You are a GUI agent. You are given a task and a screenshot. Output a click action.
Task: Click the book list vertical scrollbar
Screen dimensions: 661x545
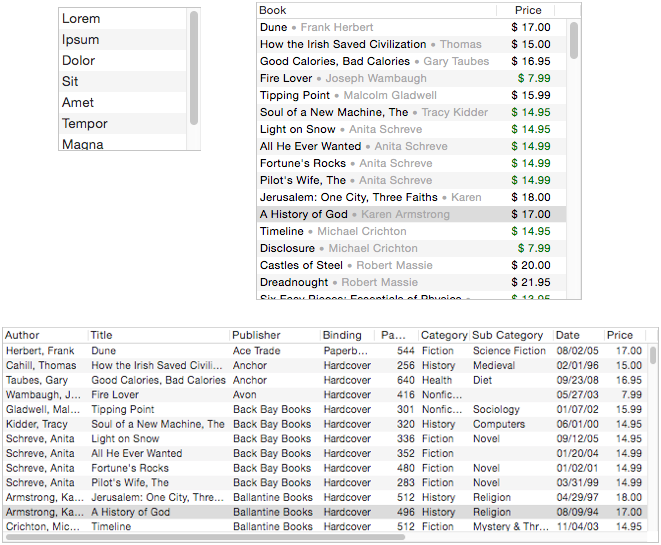[574, 40]
